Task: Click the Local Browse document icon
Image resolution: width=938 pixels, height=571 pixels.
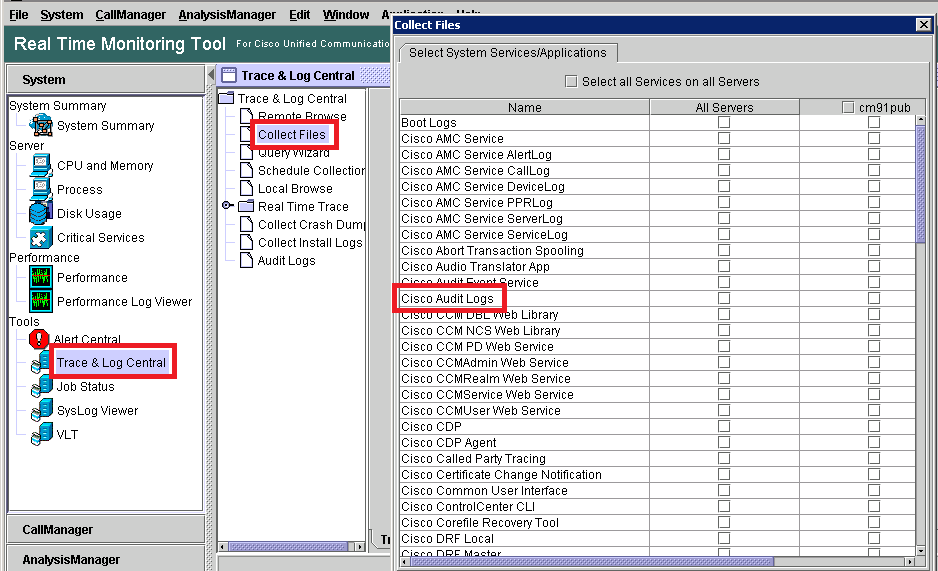Action: click(246, 188)
